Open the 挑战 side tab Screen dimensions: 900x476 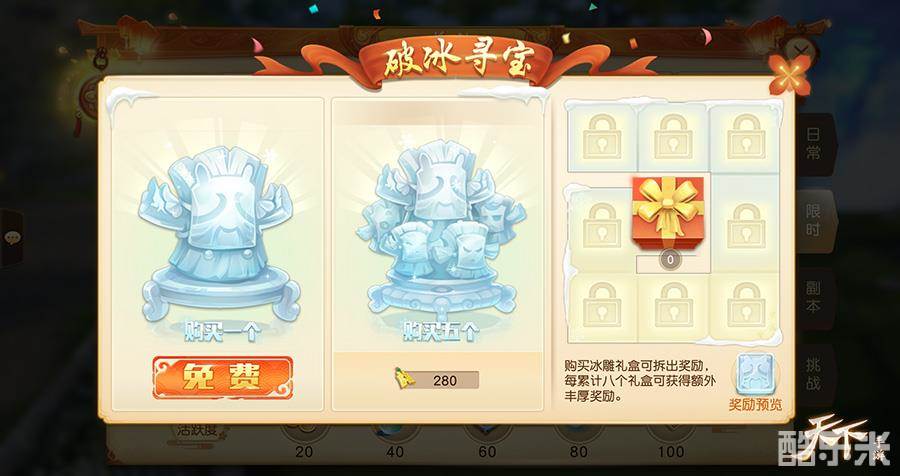pos(814,374)
